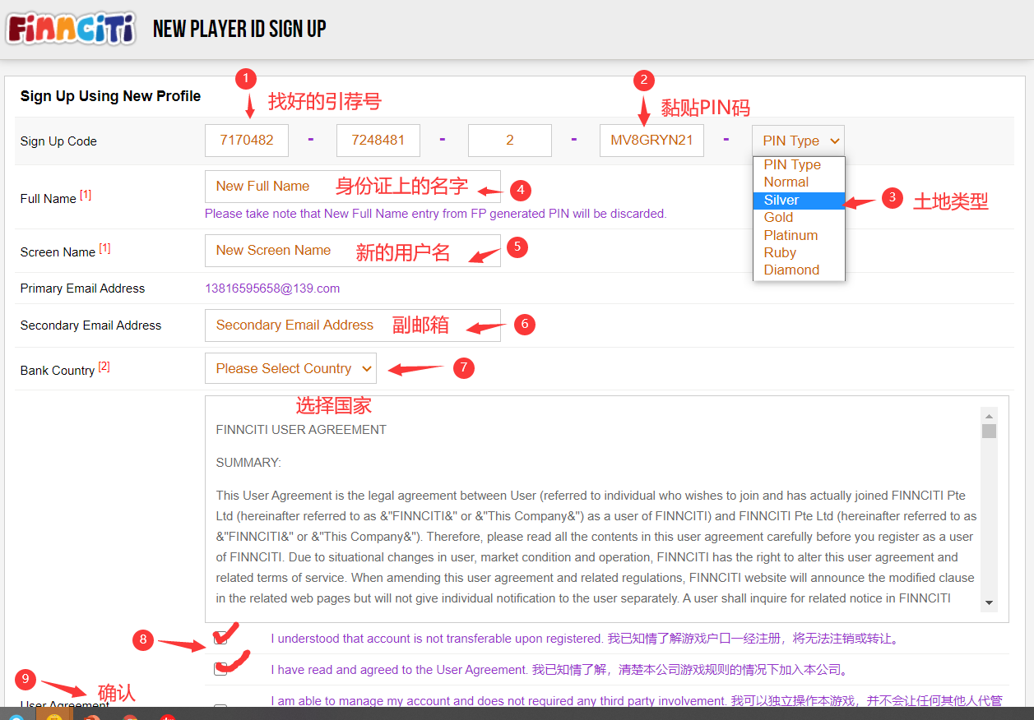Click the 'Sign Up Code' label
The height and width of the screenshot is (720, 1034).
(59, 141)
